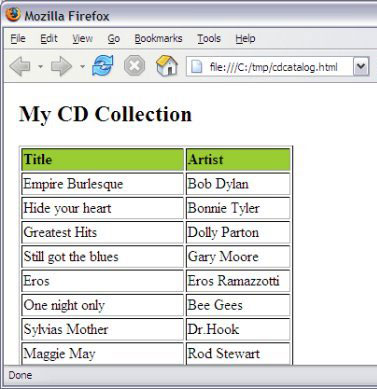The width and height of the screenshot is (377, 389).
Task: Open the File menu
Action: click(x=18, y=39)
